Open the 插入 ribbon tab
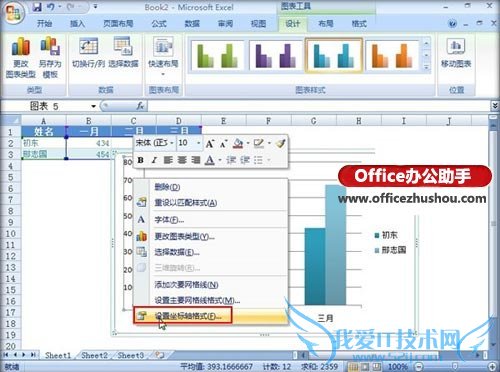The width and height of the screenshot is (500, 372). tap(77, 24)
